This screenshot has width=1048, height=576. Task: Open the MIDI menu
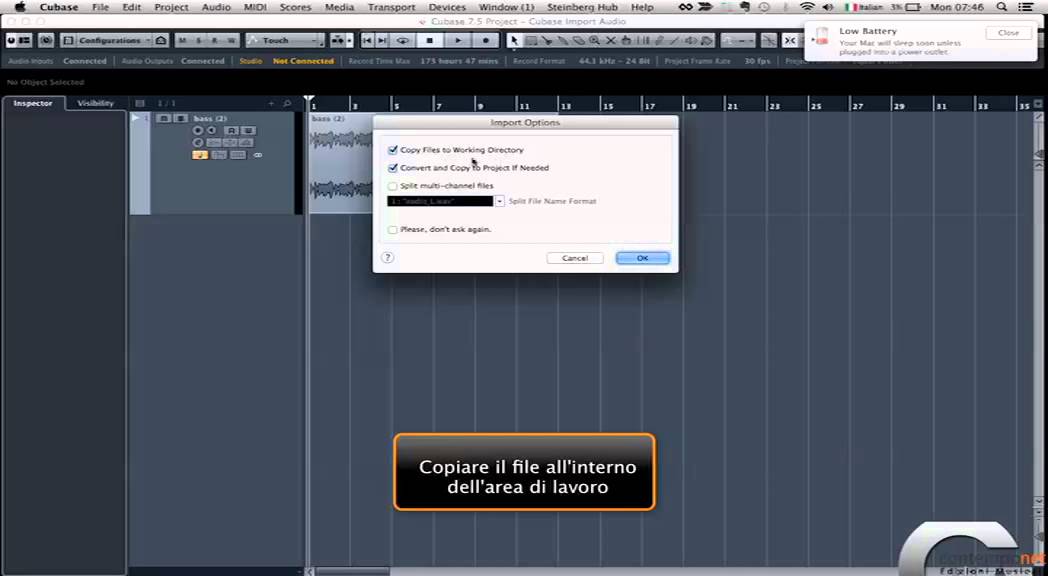coord(255,7)
